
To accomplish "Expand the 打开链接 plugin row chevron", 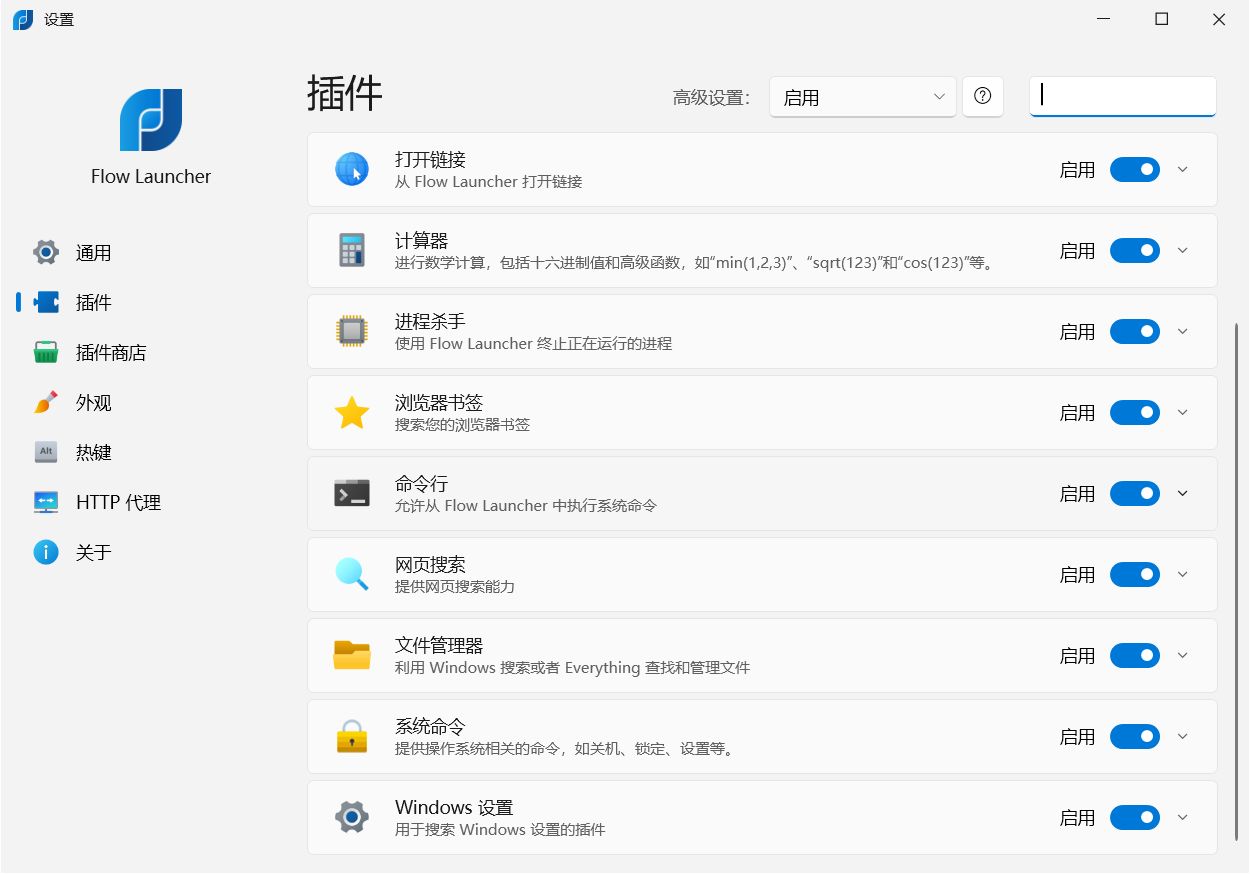I will click(1183, 170).
